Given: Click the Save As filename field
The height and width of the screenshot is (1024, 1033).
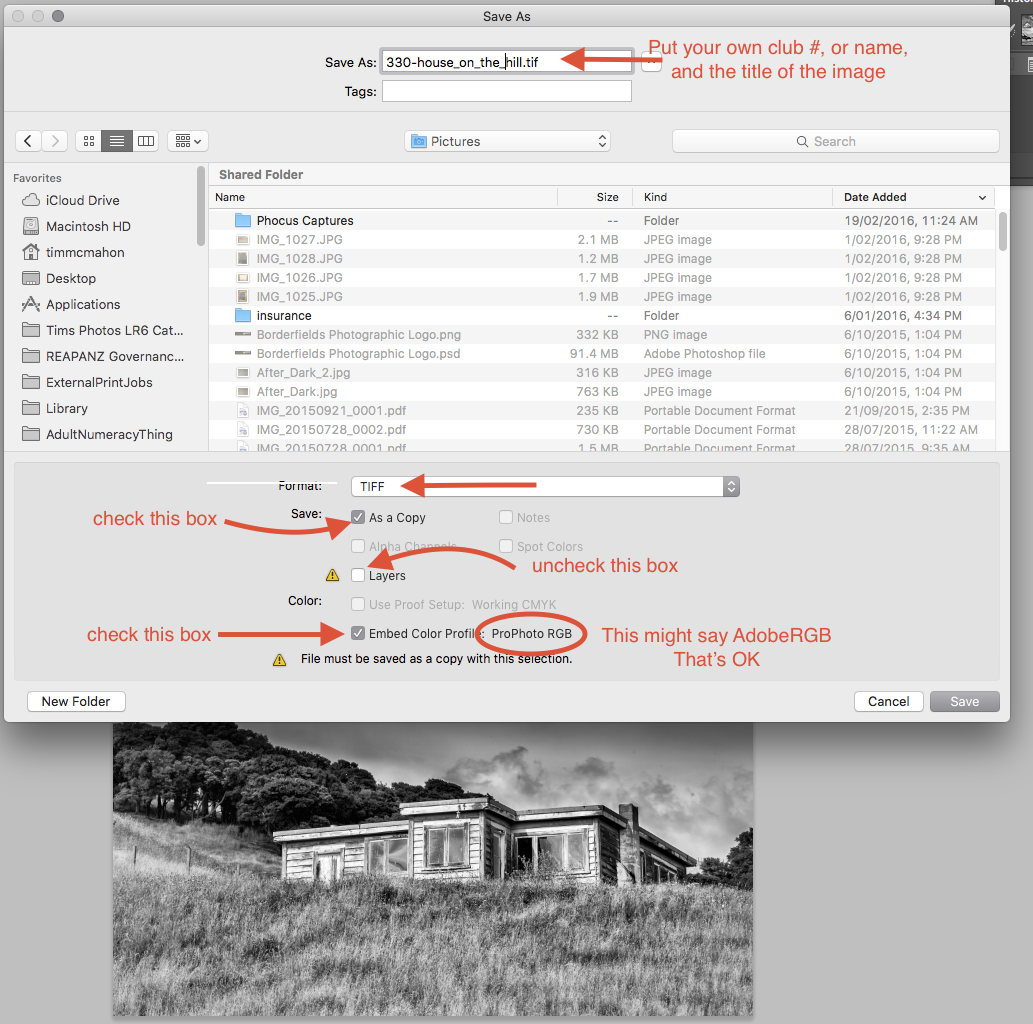Looking at the screenshot, I should click(x=506, y=62).
